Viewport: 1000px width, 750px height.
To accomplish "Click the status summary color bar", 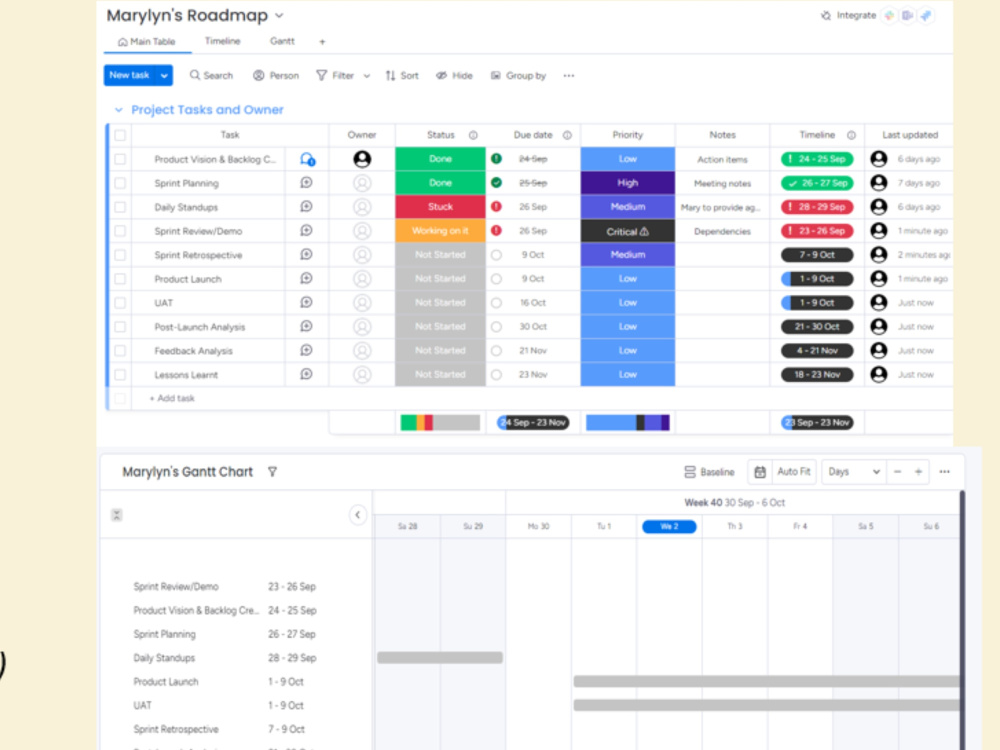I will pyautogui.click(x=440, y=422).
